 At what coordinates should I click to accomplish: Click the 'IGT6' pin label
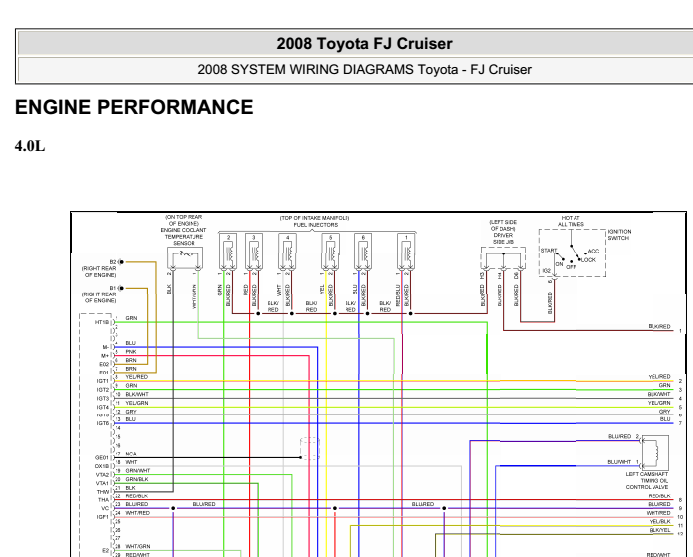tap(103, 423)
